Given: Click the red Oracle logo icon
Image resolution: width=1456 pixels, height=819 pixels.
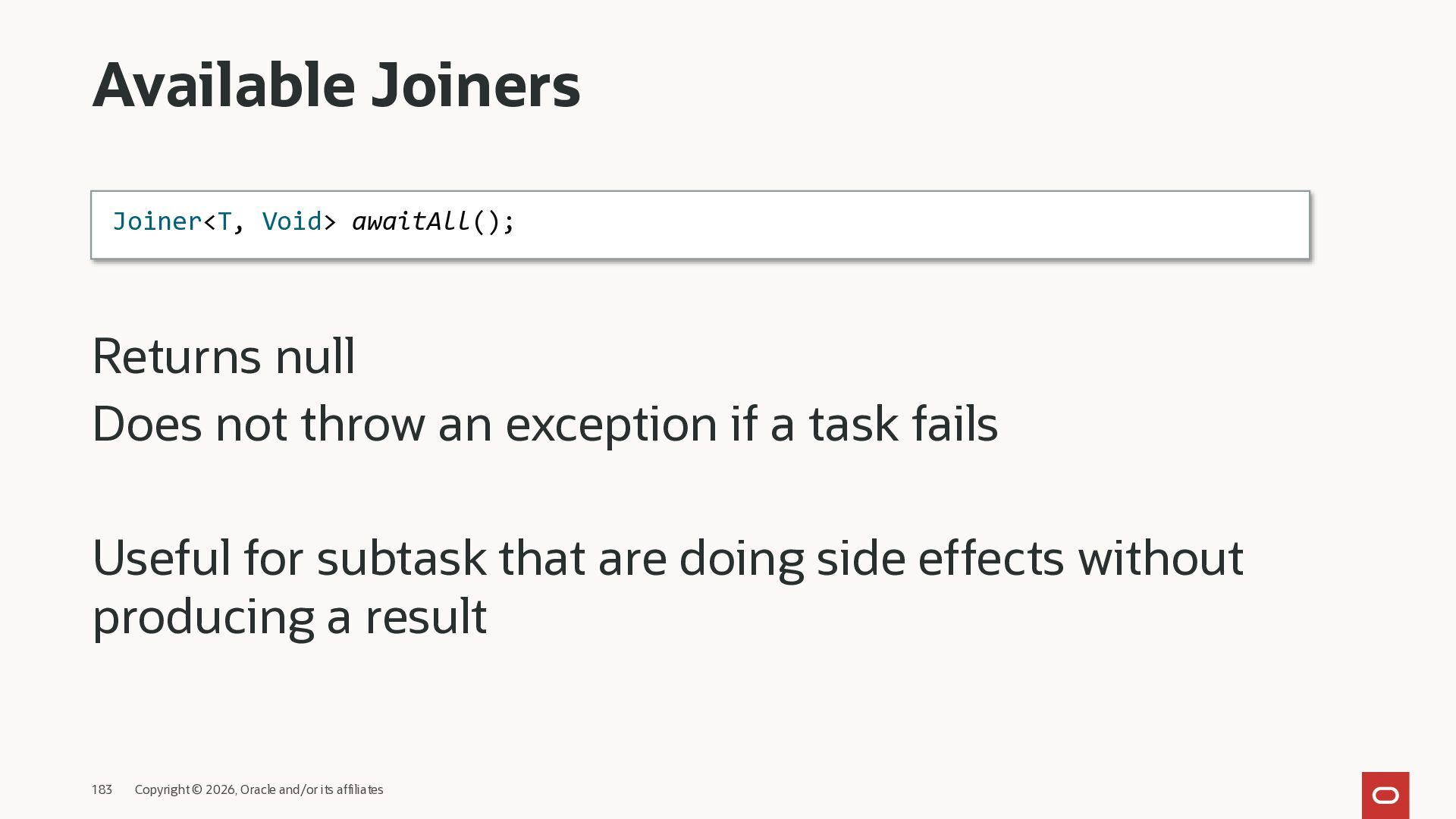Looking at the screenshot, I should pos(1385,795).
